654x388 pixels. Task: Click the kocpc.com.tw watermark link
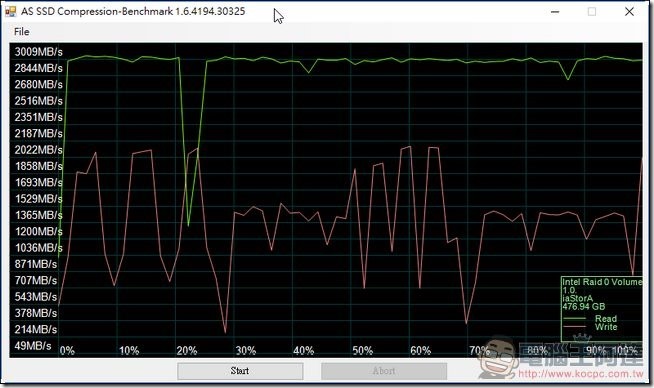581,374
